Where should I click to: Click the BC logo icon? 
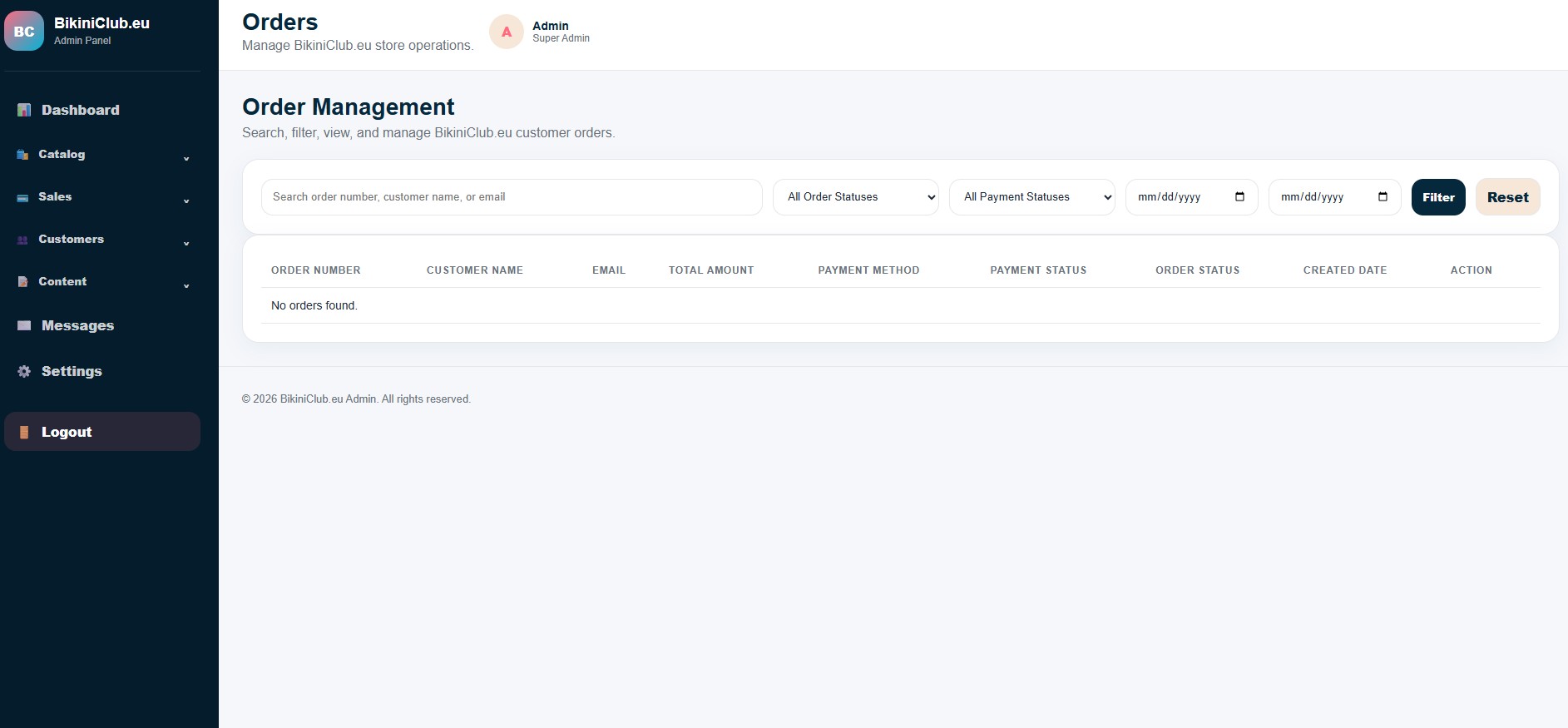(24, 31)
